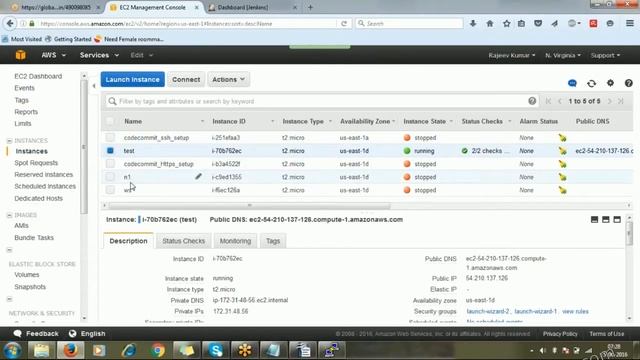Click Firefox home icon

pyautogui.click(x=490, y=24)
